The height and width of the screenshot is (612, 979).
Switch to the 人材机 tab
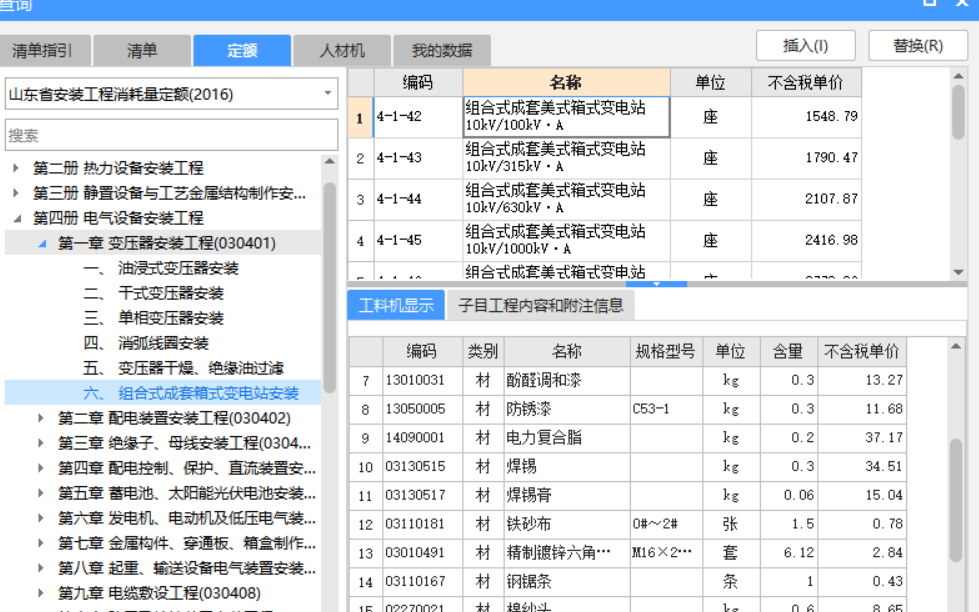342,51
